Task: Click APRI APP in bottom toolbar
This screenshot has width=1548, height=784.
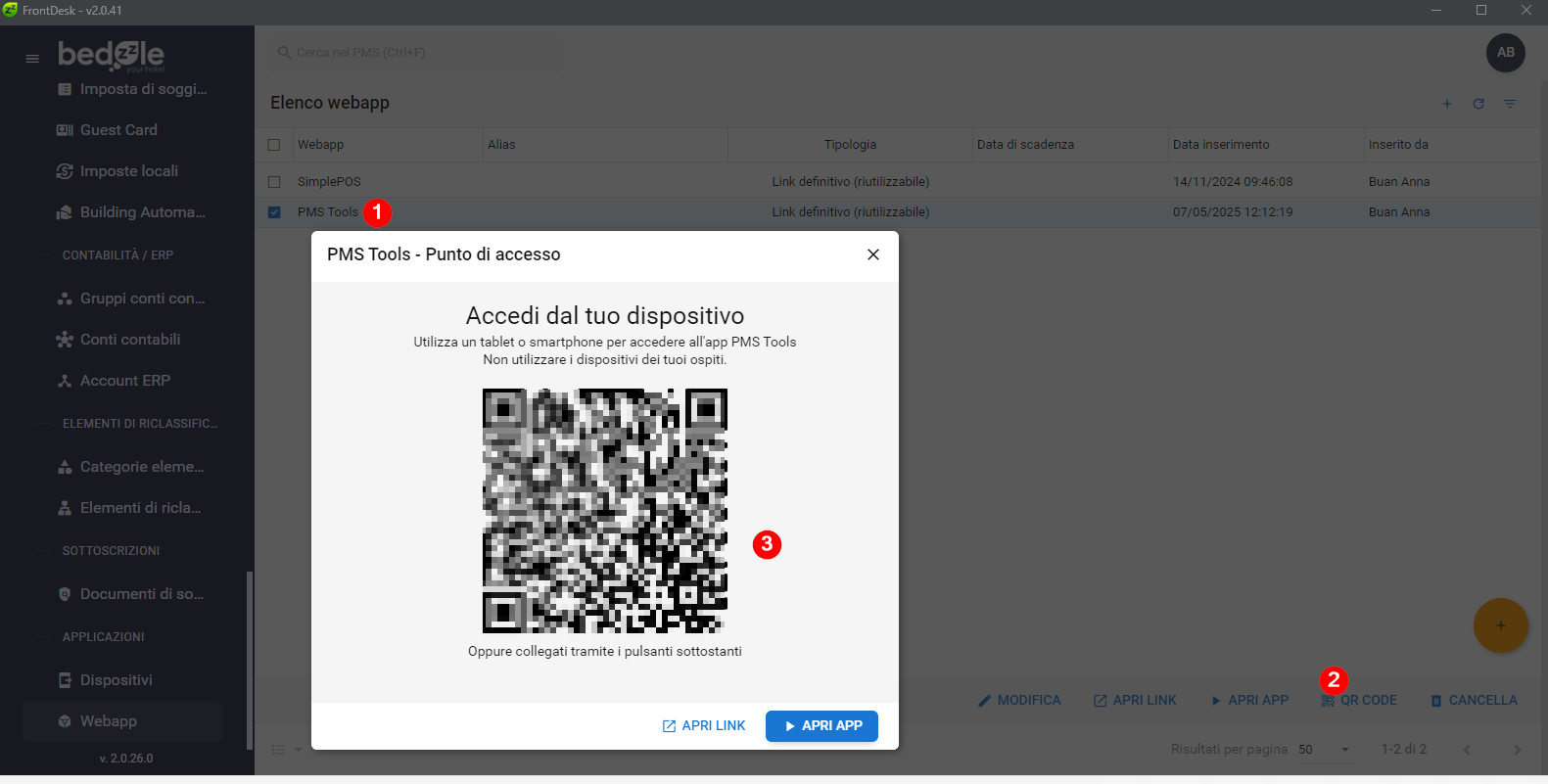Action: click(1249, 701)
